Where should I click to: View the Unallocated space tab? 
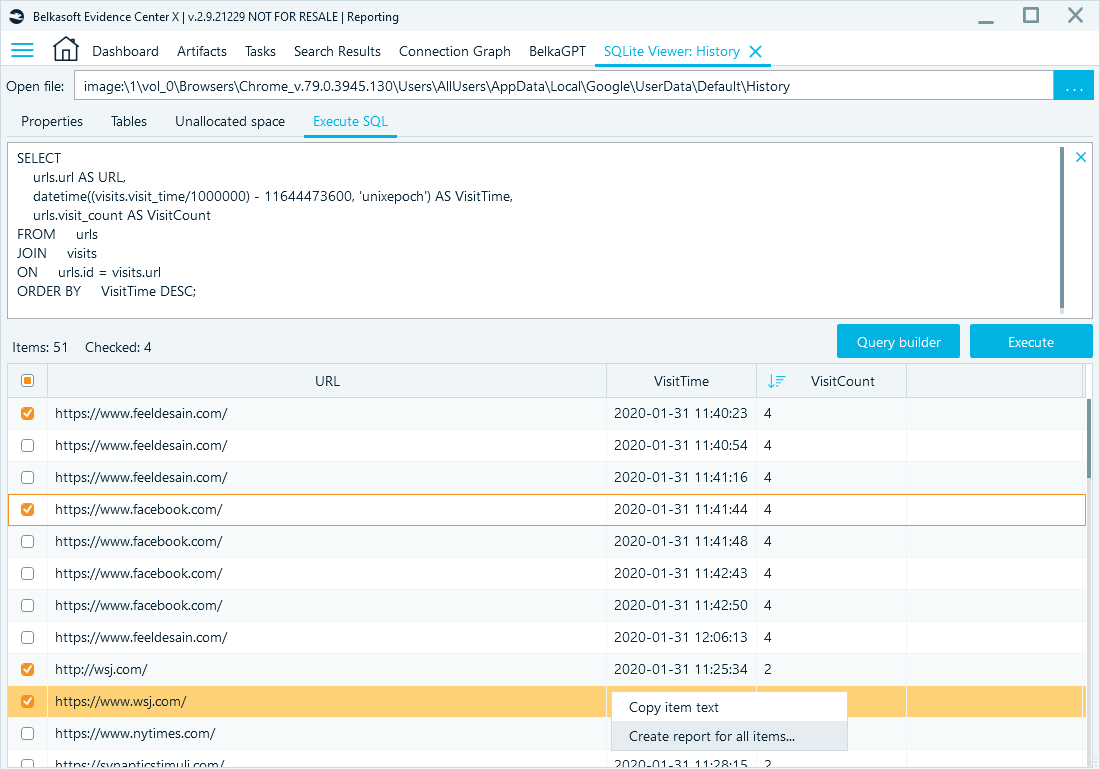(229, 121)
